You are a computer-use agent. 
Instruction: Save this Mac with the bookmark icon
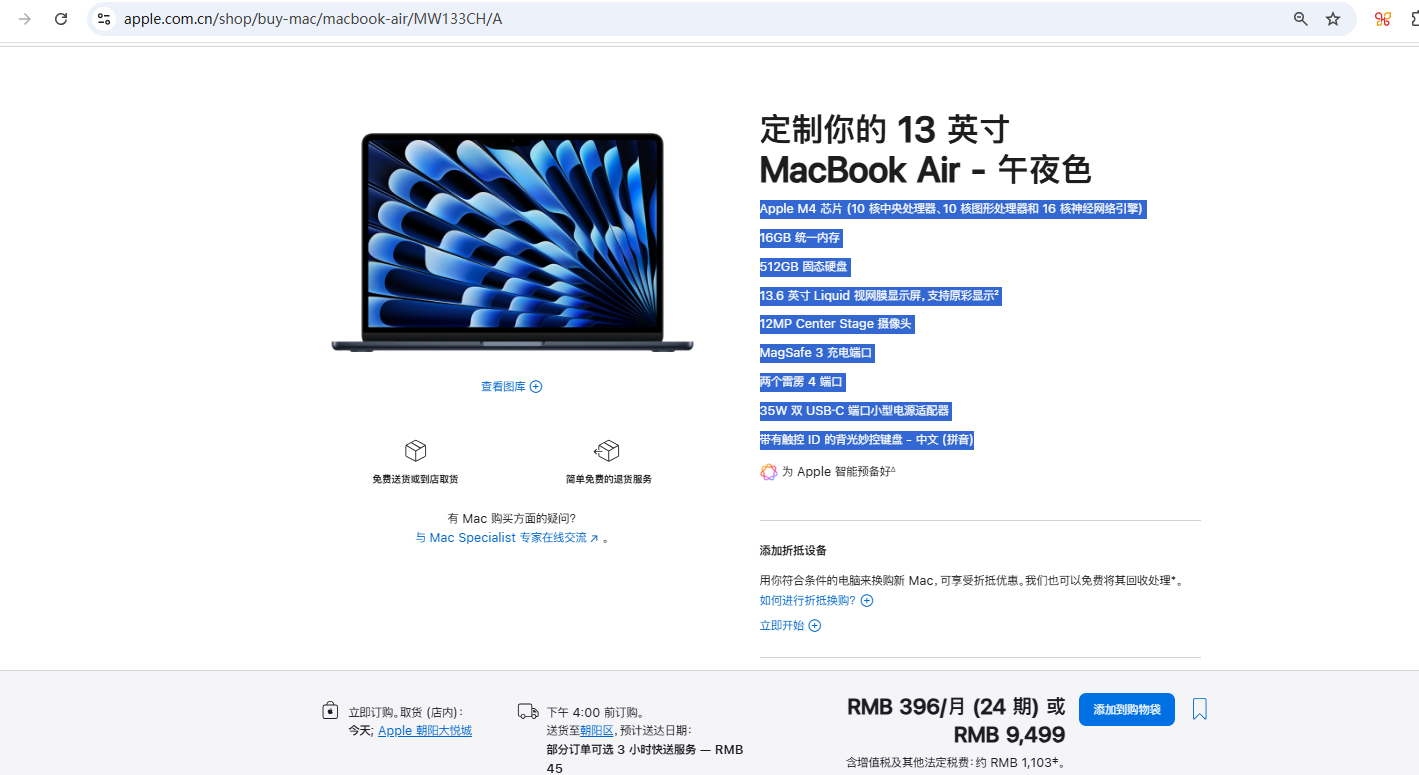tap(1200, 710)
